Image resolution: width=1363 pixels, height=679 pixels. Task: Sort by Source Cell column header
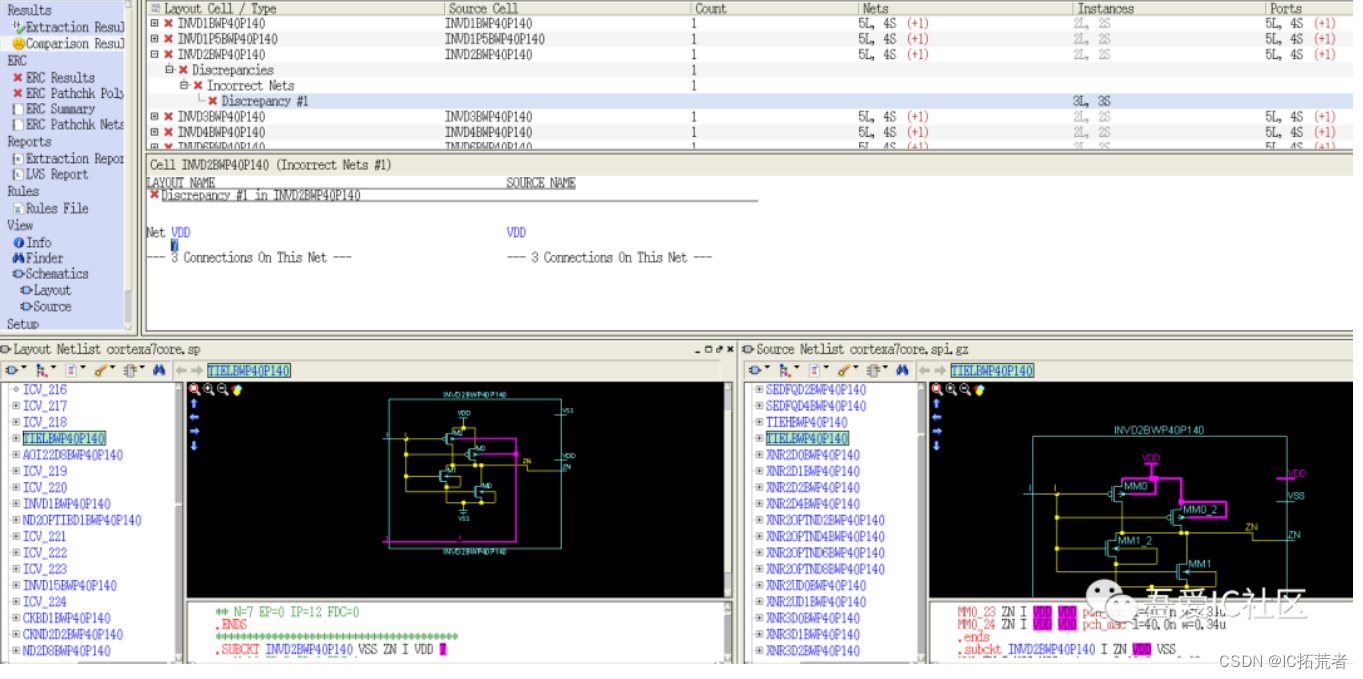tap(566, 8)
